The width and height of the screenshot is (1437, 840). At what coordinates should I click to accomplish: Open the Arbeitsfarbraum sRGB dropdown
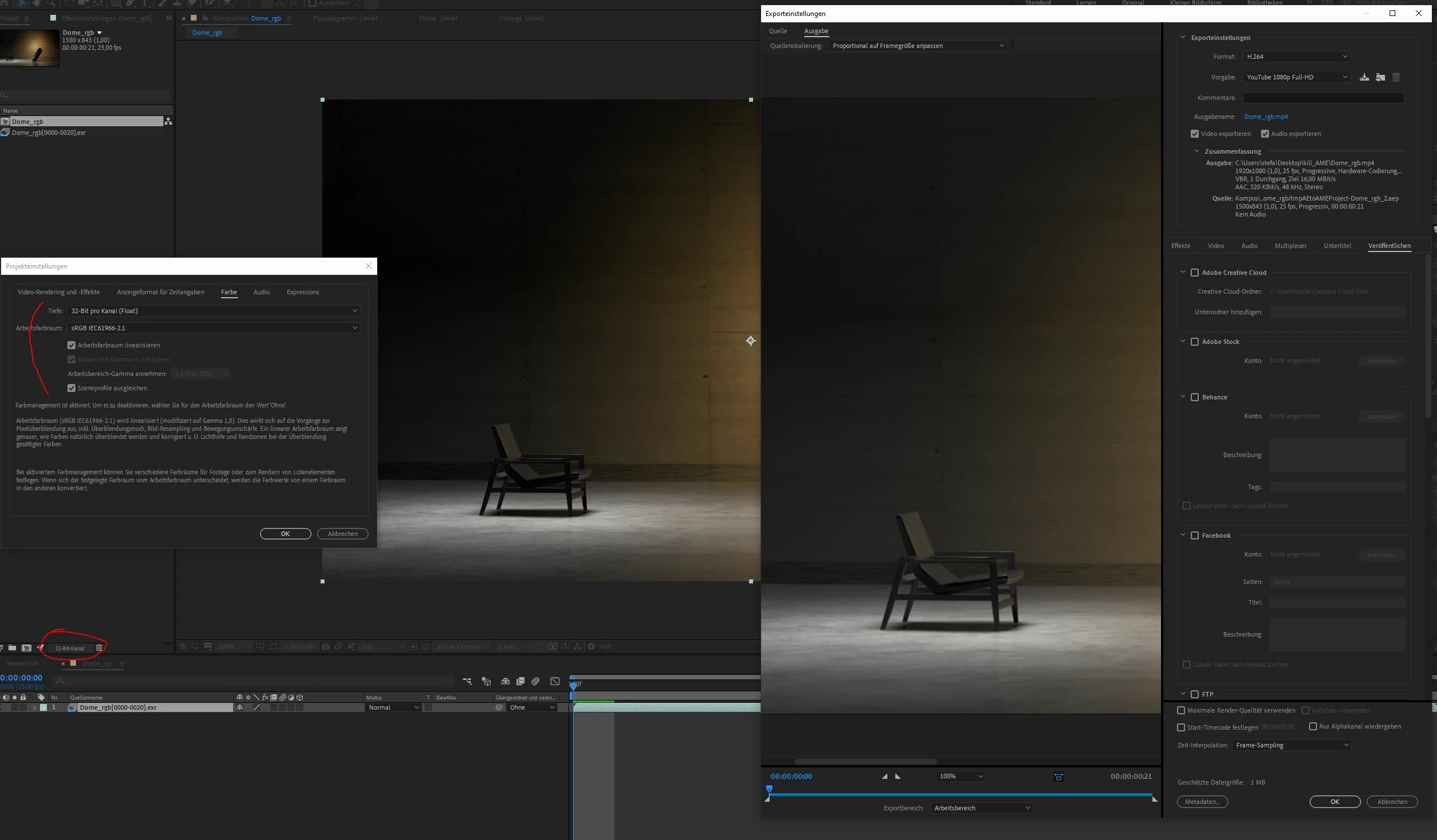(213, 328)
